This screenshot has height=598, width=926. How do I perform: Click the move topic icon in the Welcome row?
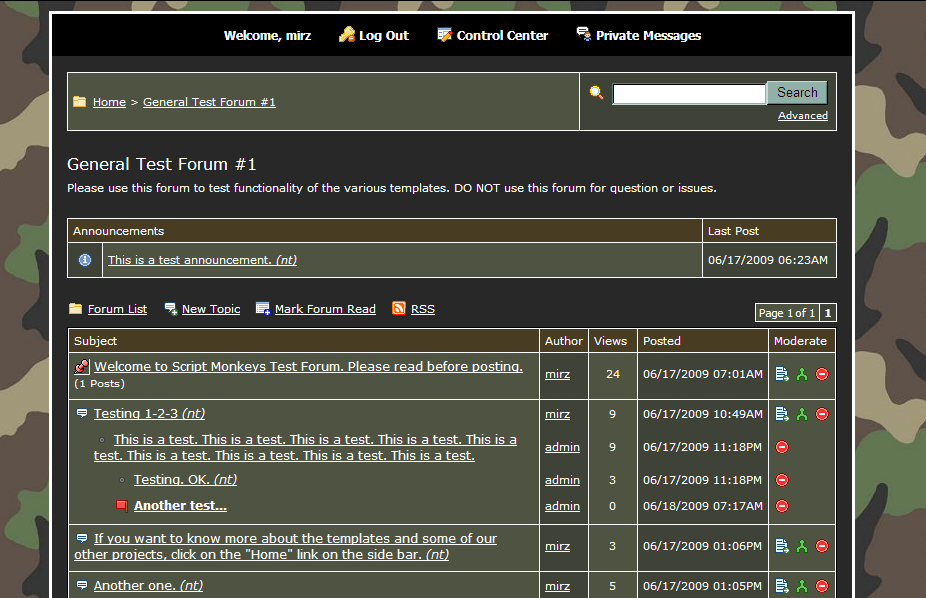tap(782, 374)
